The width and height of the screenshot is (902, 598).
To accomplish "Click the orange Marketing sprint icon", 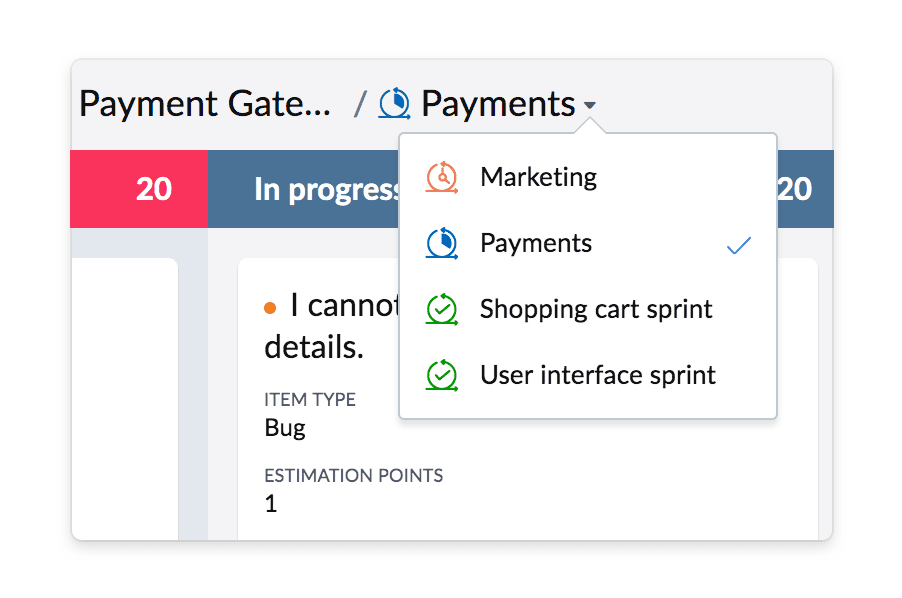I will tap(441, 178).
